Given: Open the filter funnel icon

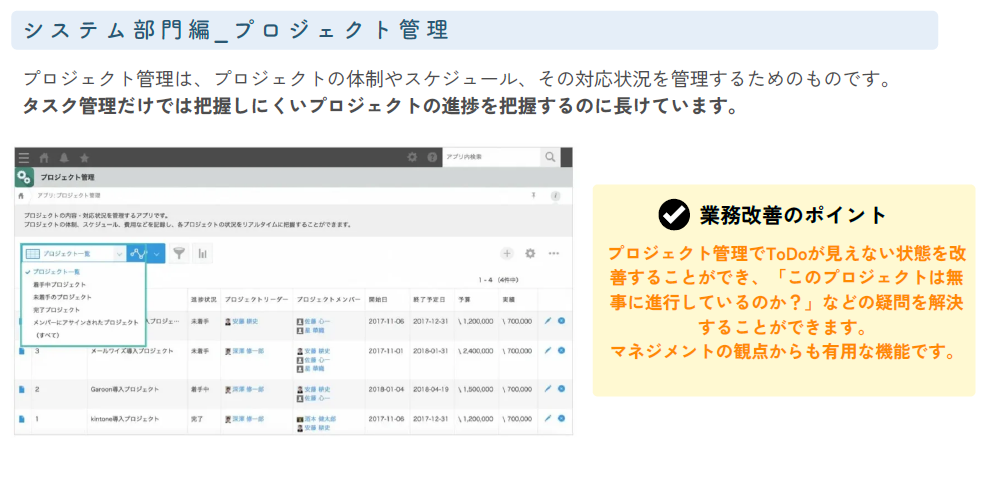Looking at the screenshot, I should pyautogui.click(x=179, y=253).
